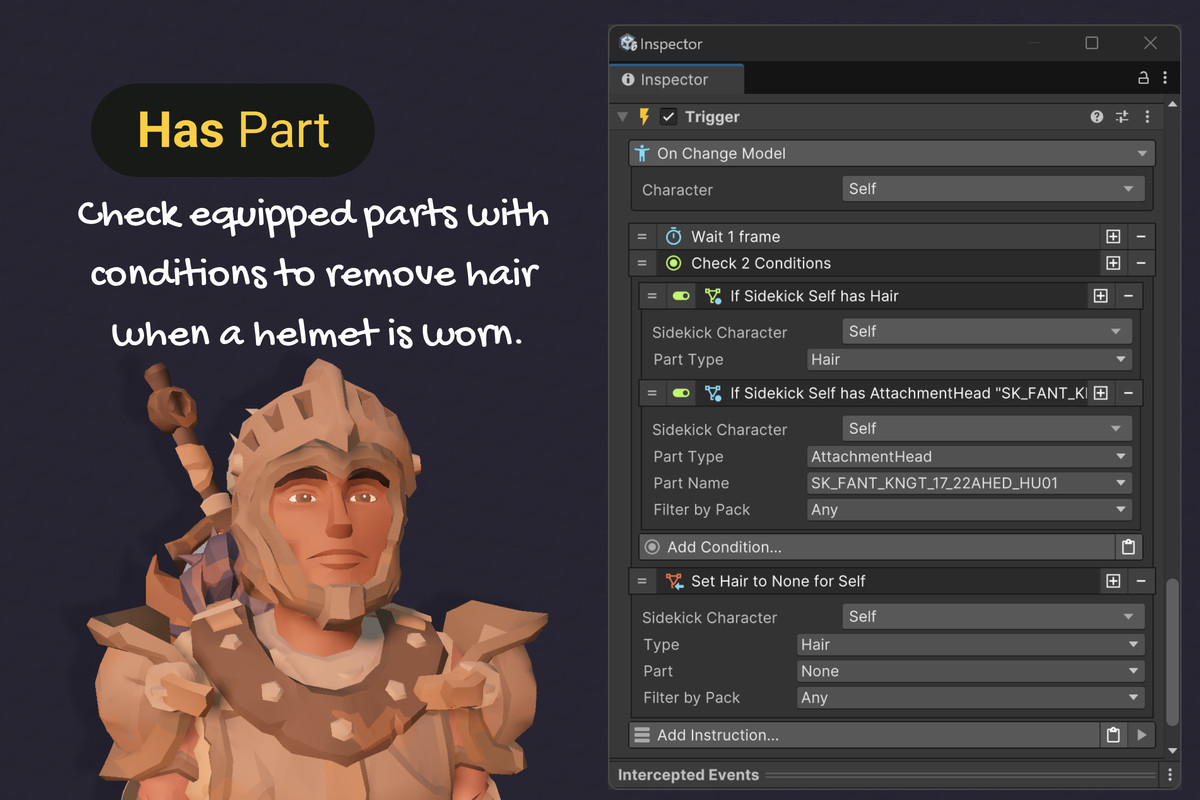Click the clipboard icon beside Add Condition

point(1129,547)
